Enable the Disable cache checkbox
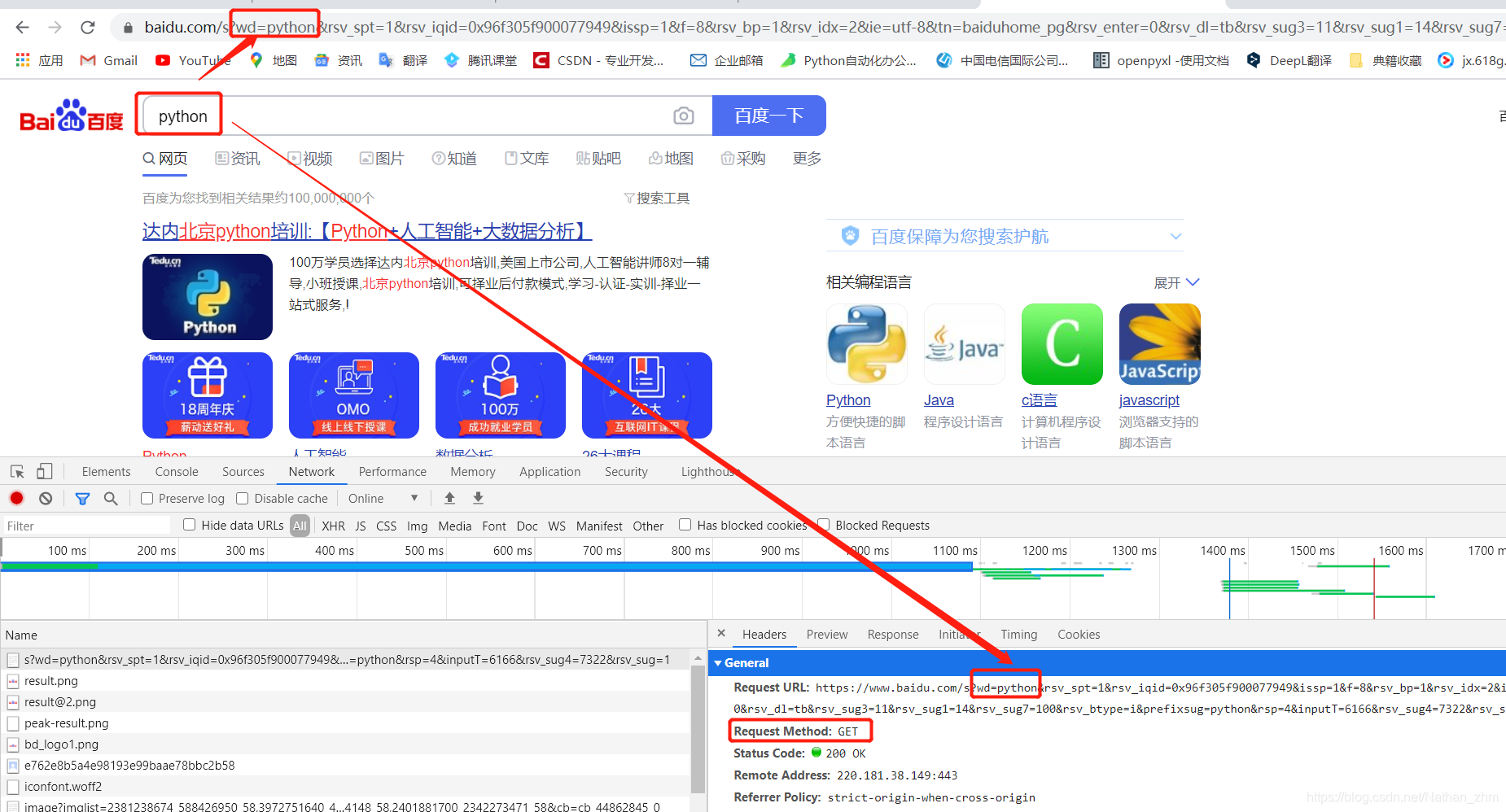Screen dimensions: 1506x812 click(x=243, y=498)
